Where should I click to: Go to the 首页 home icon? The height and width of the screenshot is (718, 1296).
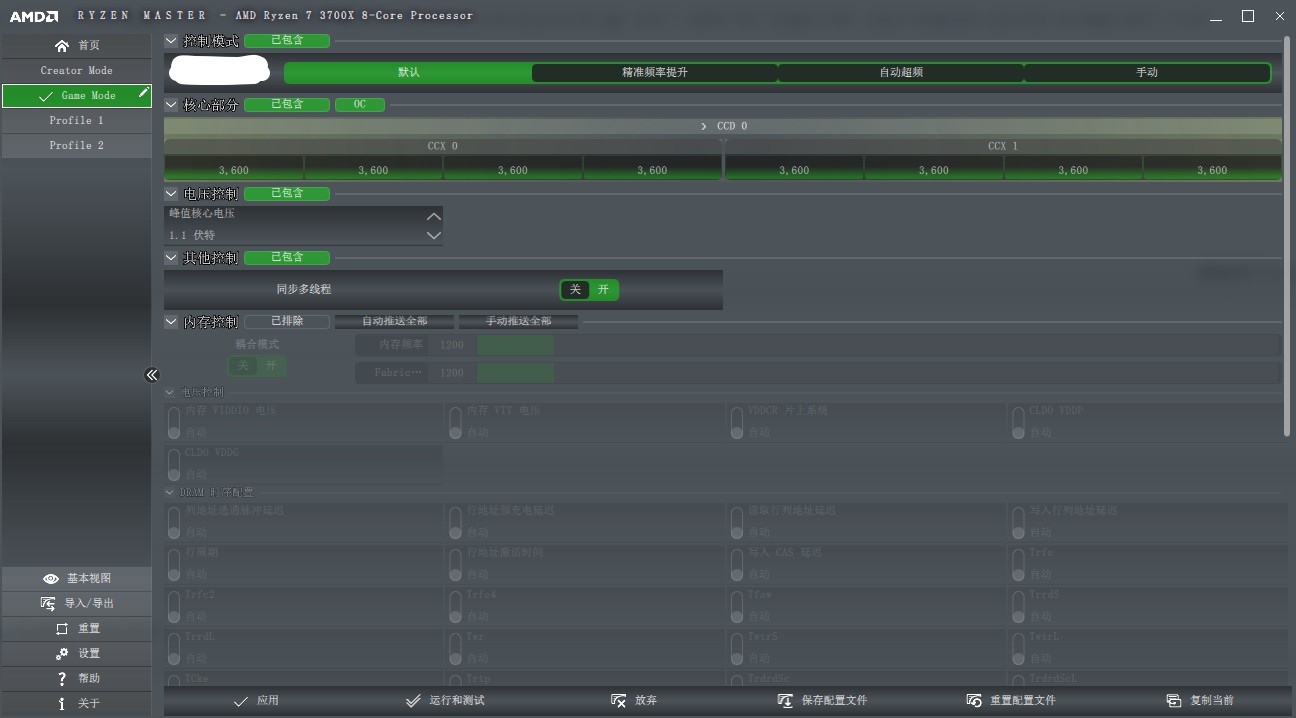(62, 46)
